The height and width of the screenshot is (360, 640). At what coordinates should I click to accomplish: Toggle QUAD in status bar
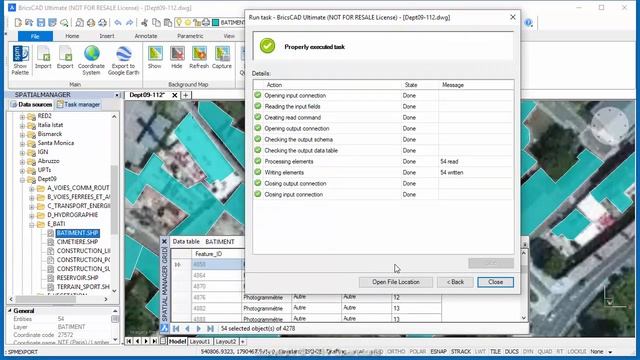click(x=545, y=351)
